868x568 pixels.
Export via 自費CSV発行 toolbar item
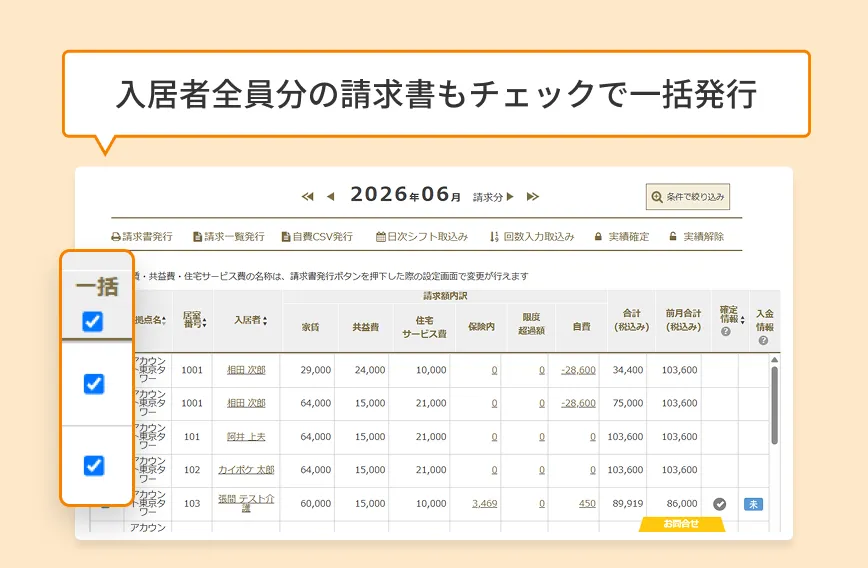pos(317,236)
